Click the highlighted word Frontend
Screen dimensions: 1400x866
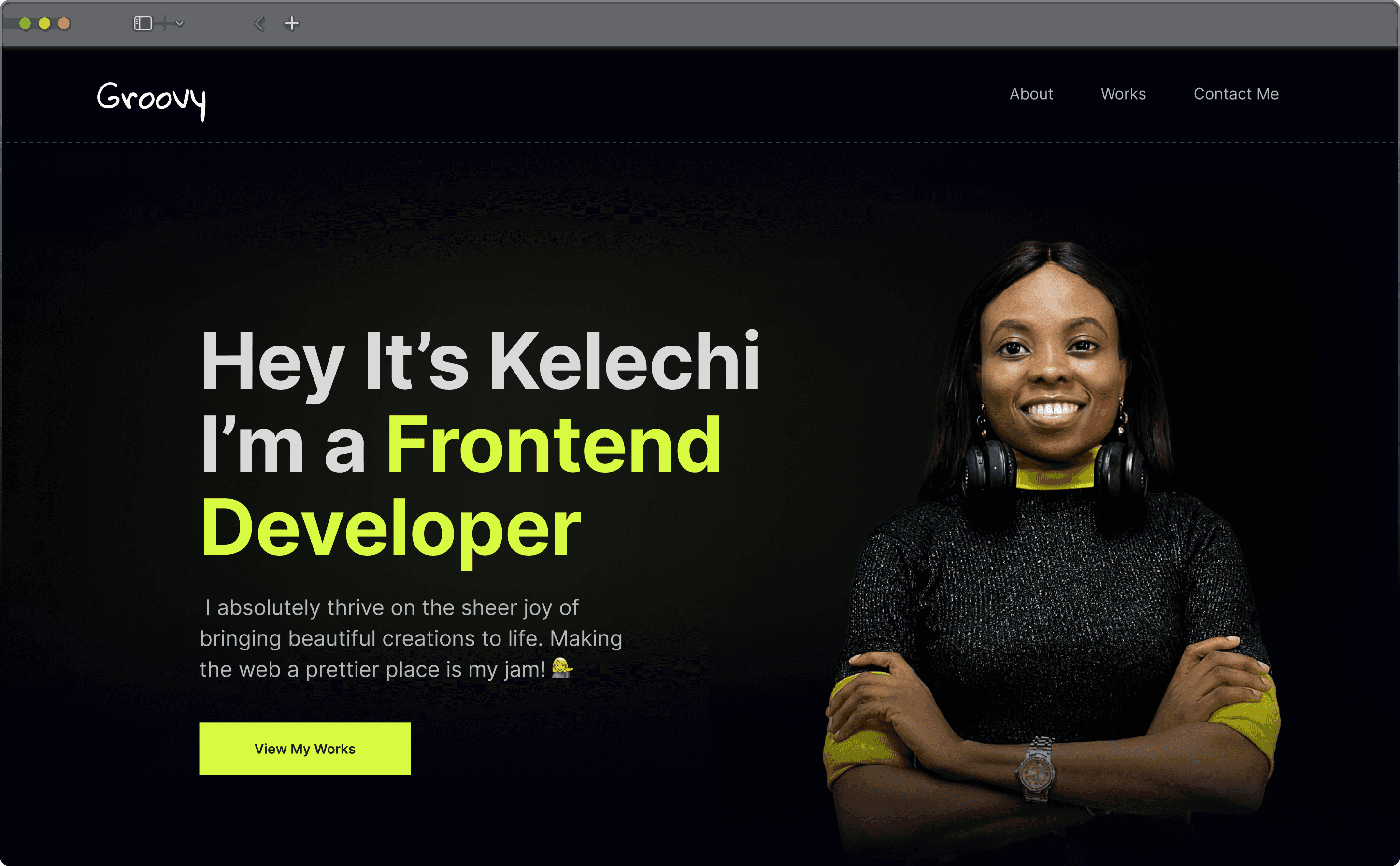554,445
